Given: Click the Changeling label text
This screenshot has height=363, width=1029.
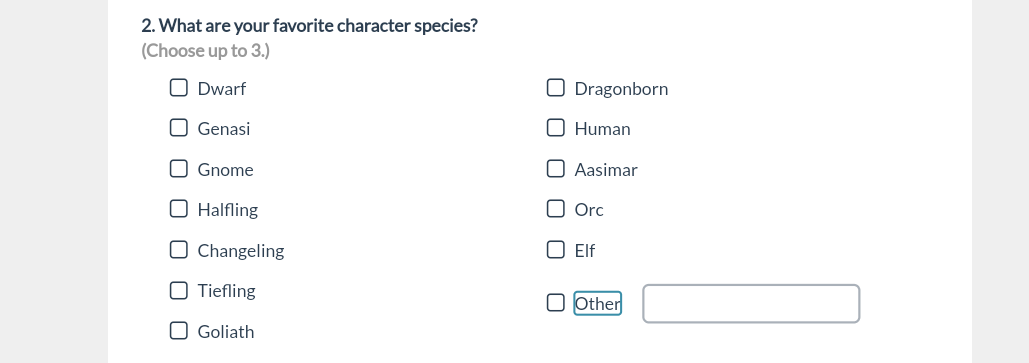Looking at the screenshot, I should pos(241,251).
